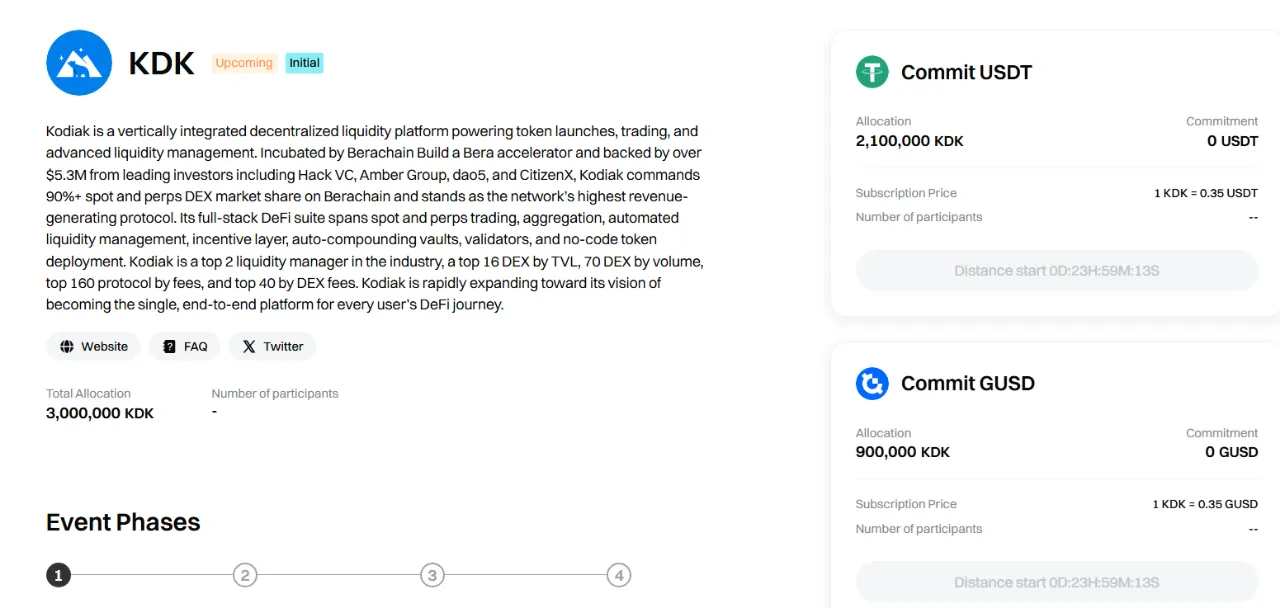This screenshot has width=1280, height=608.
Task: Click the question icon beside FAQ
Action: tap(169, 347)
